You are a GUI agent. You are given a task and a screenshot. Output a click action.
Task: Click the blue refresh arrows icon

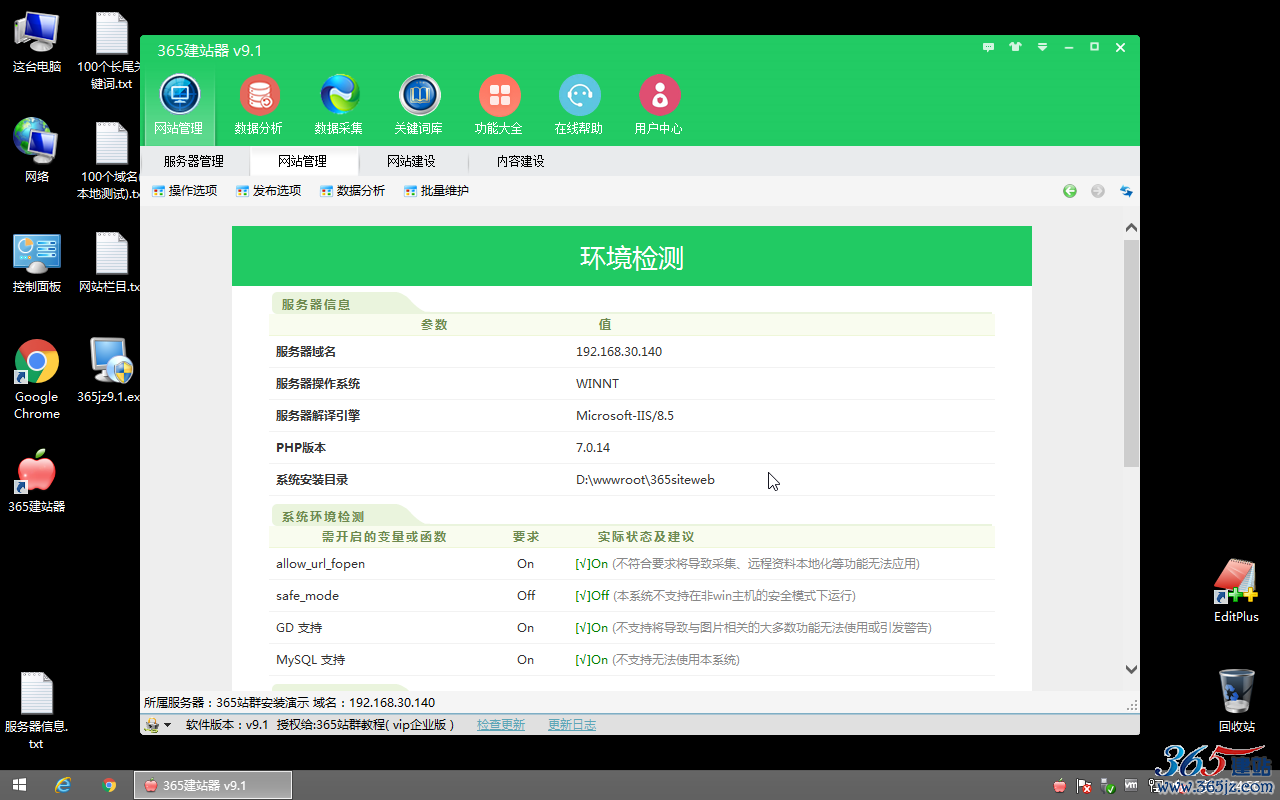tap(1126, 191)
